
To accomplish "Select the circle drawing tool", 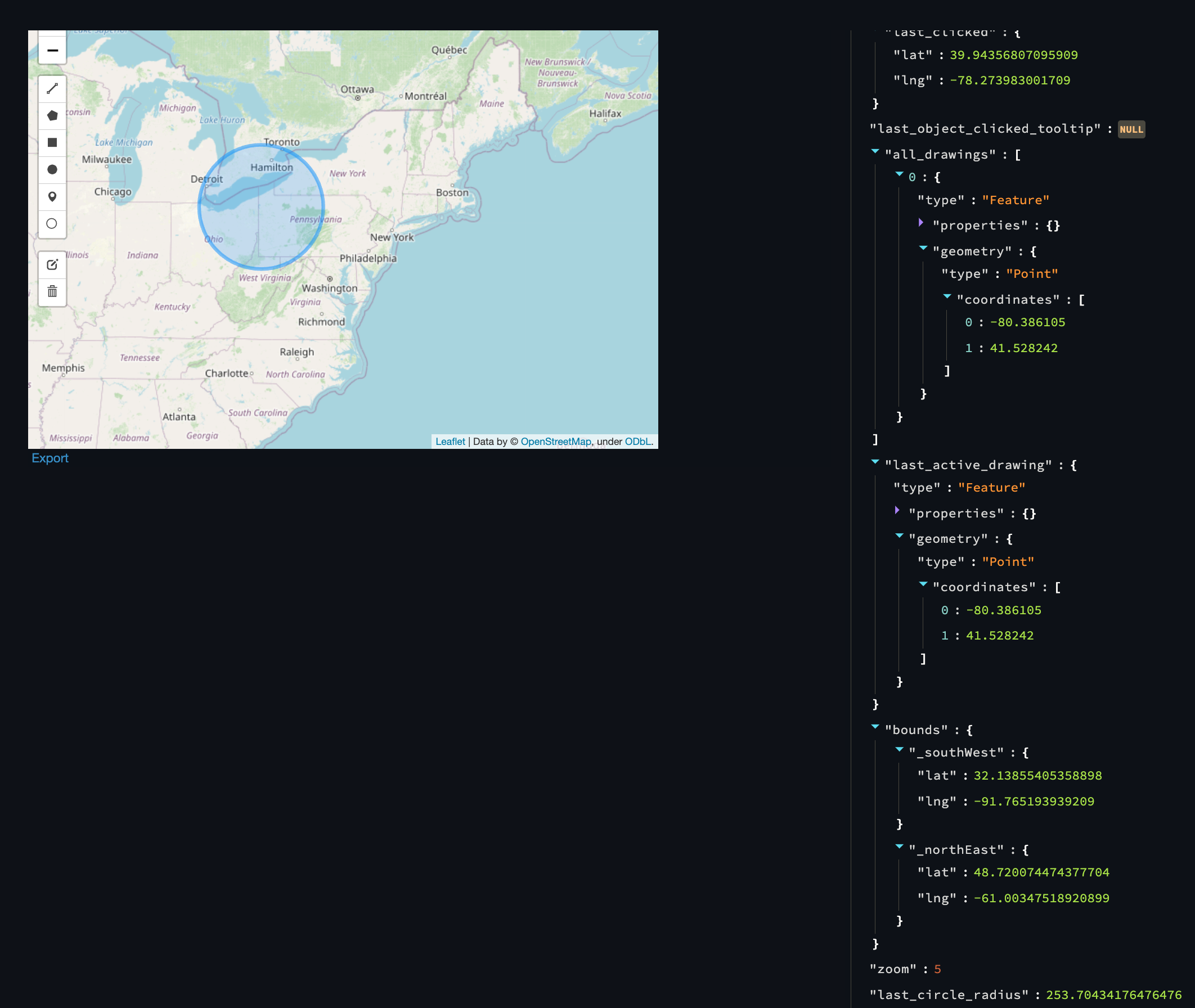I will point(52,169).
